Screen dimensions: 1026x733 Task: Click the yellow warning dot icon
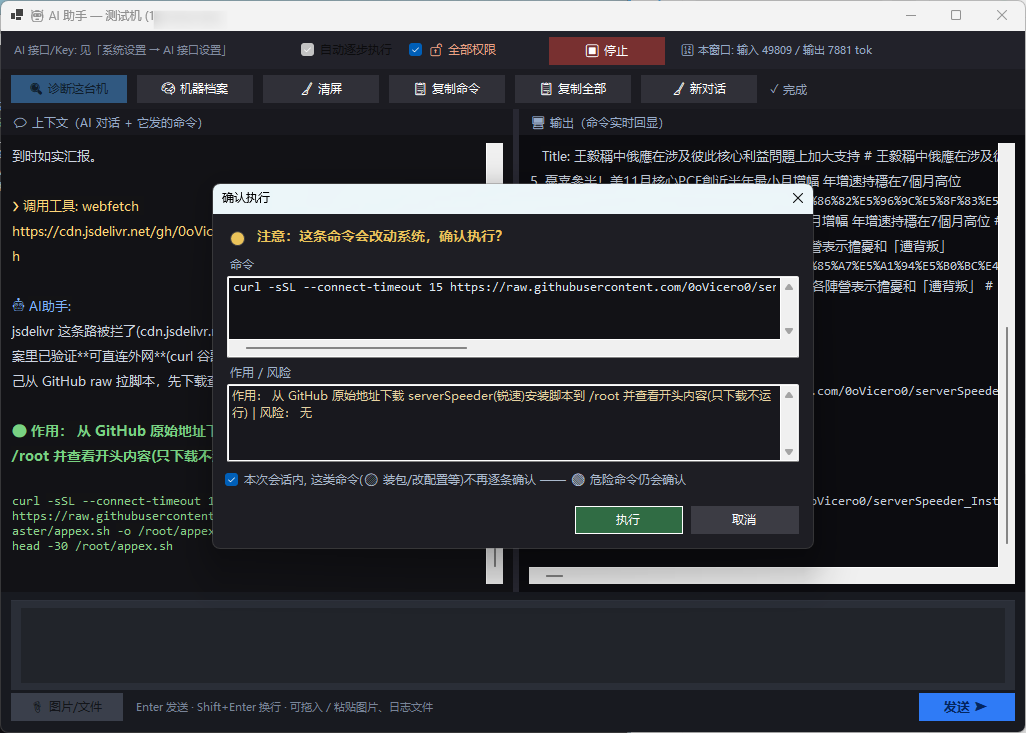pos(238,238)
